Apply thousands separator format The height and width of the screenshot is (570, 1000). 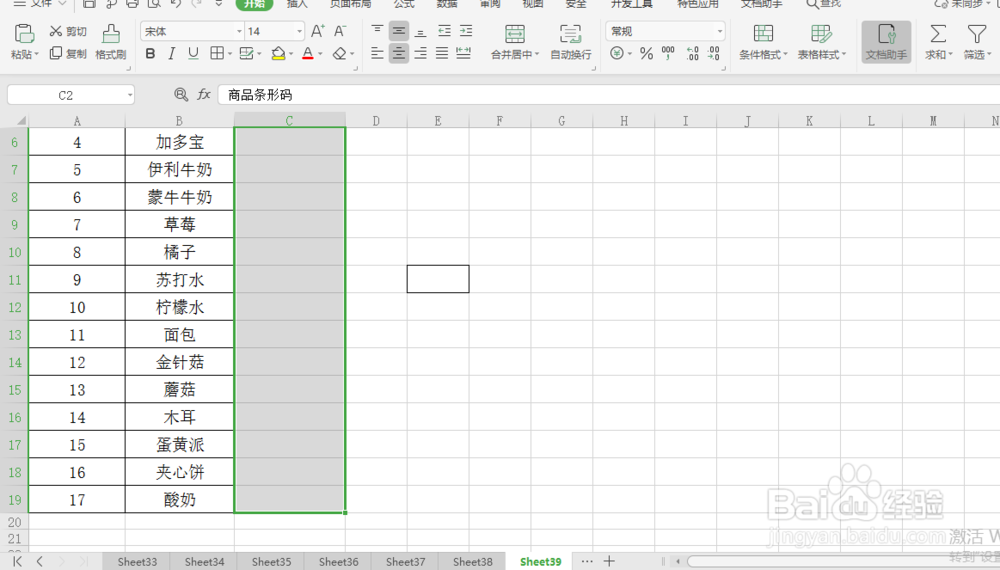click(668, 54)
